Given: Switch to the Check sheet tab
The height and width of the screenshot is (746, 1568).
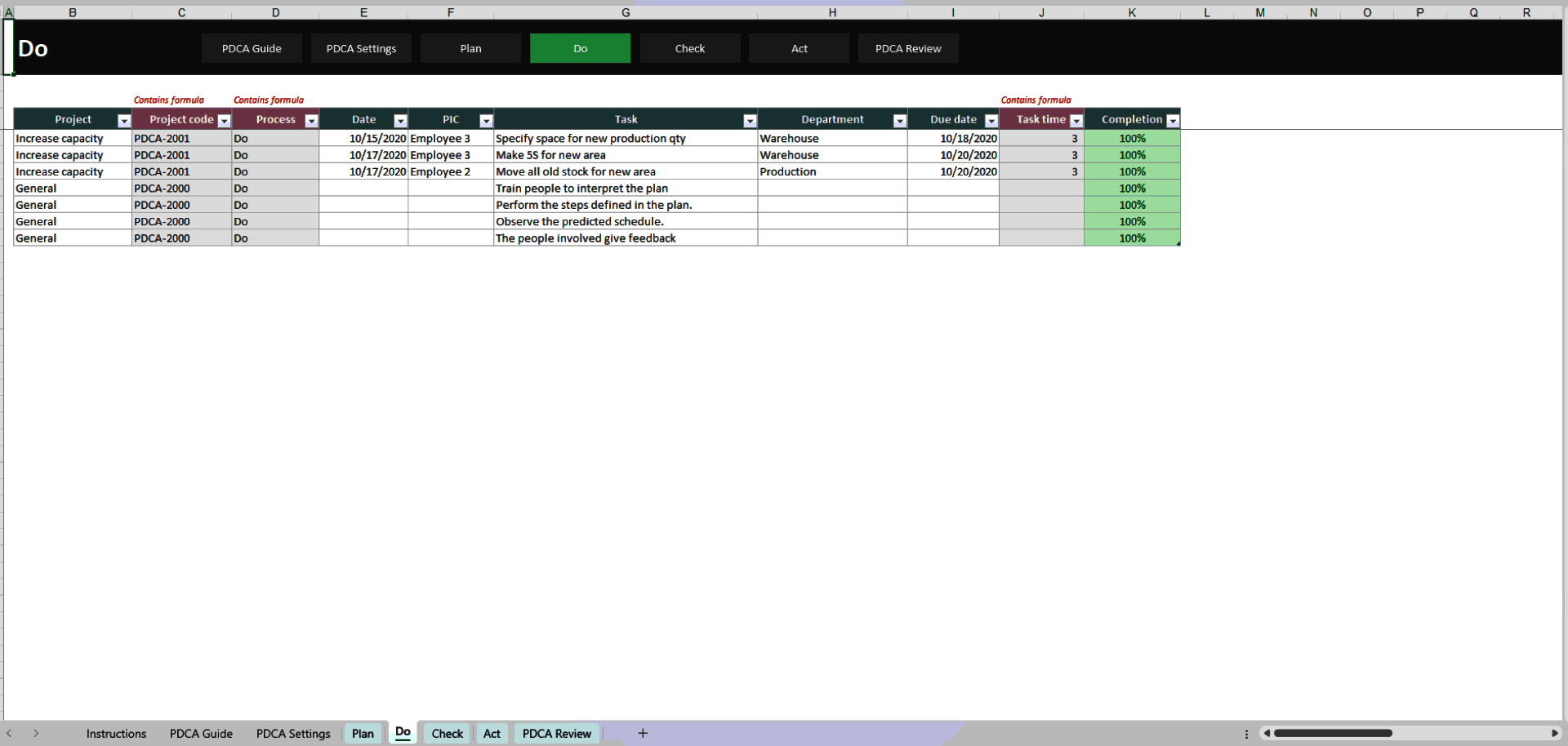Looking at the screenshot, I should [447, 733].
